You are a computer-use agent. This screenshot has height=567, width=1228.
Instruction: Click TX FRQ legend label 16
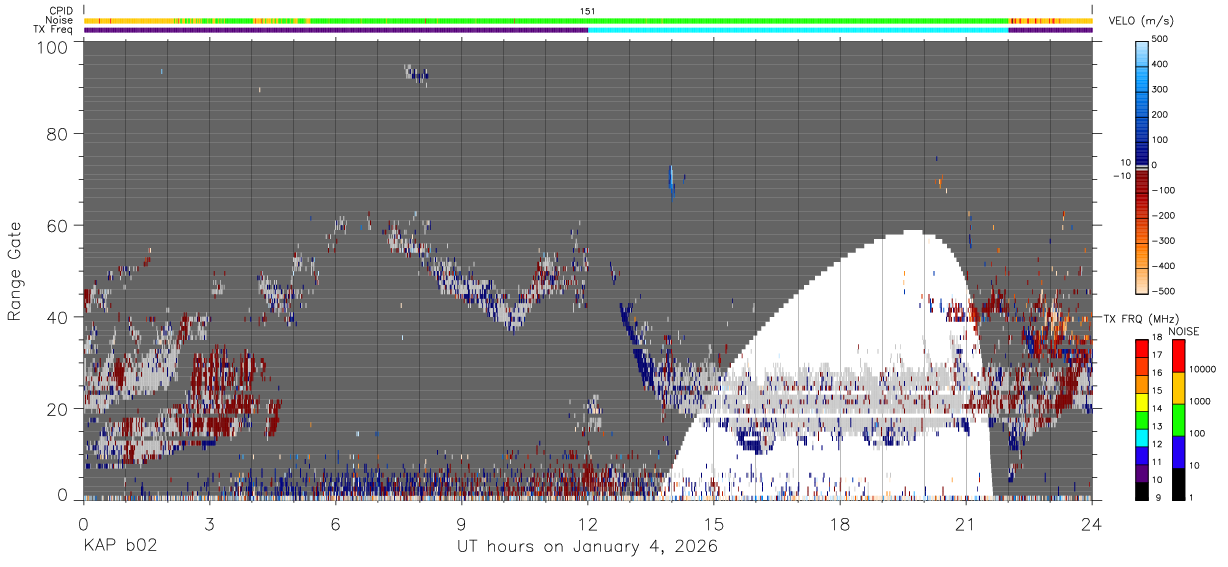pyautogui.click(x=1156, y=373)
